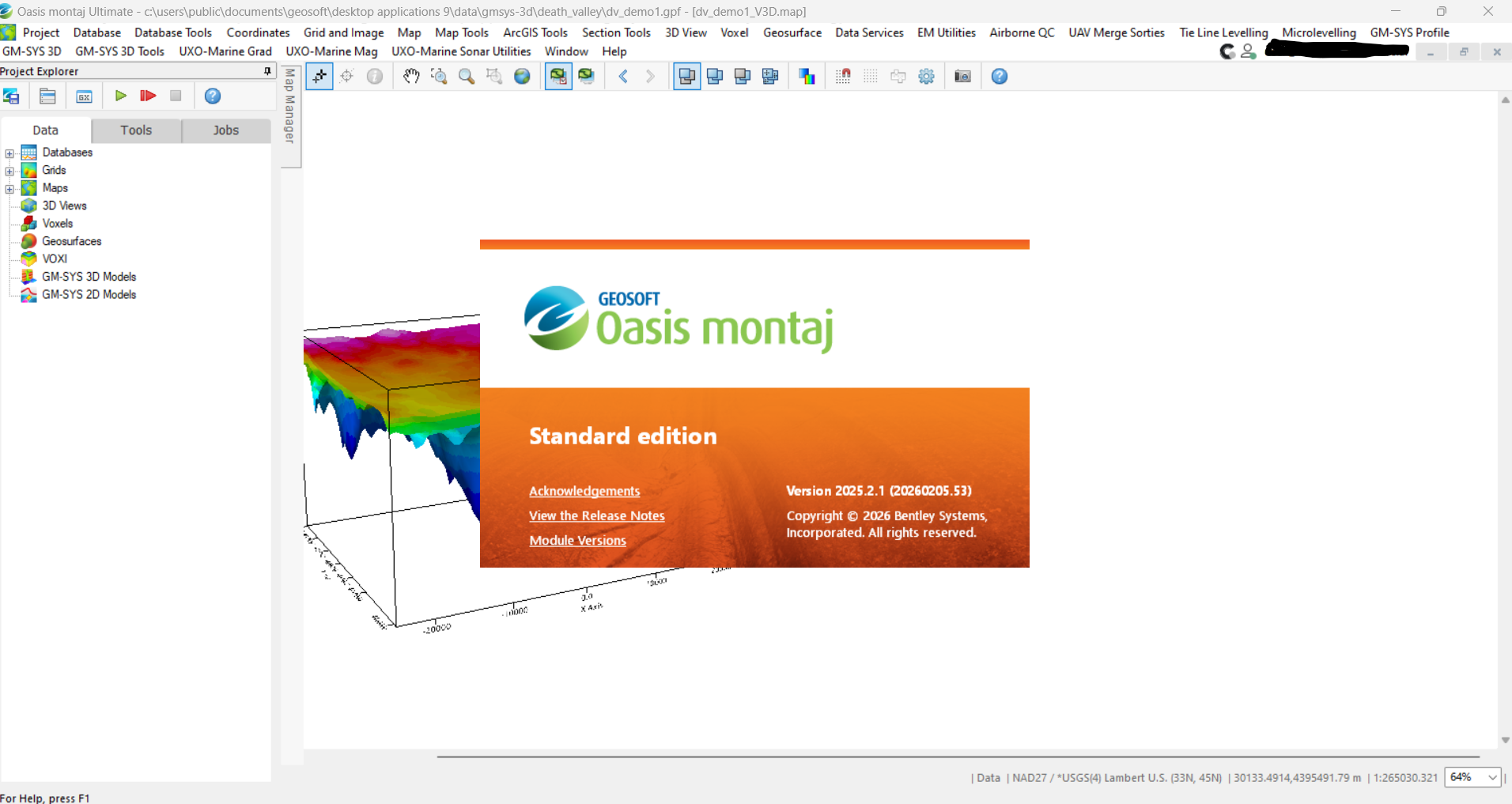Image resolution: width=1512 pixels, height=804 pixels.
Task: Click the second map redraw icon
Action: (x=586, y=77)
